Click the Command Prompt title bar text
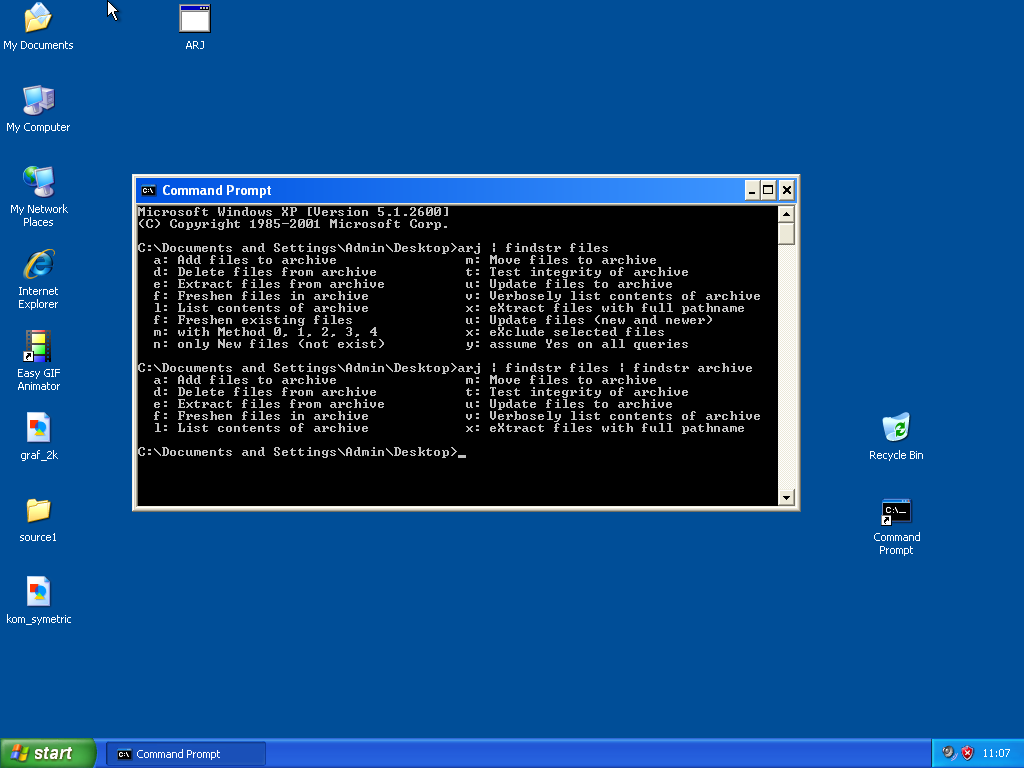 216,191
